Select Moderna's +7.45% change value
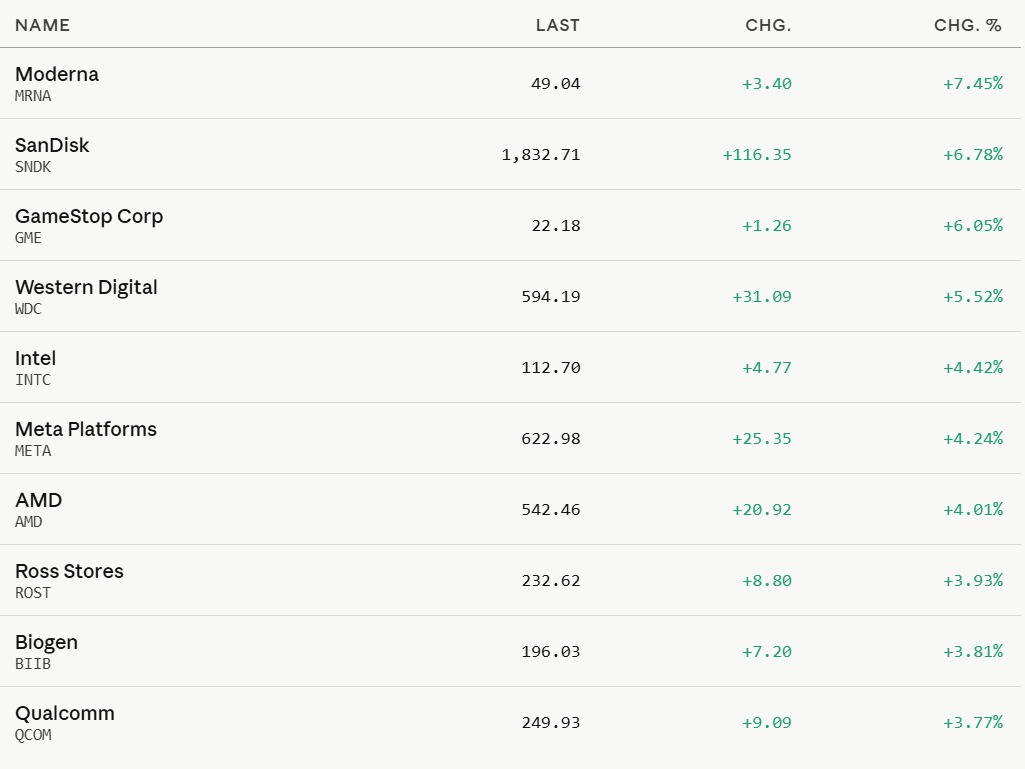Screen dimensions: 1025x769 coord(973,84)
